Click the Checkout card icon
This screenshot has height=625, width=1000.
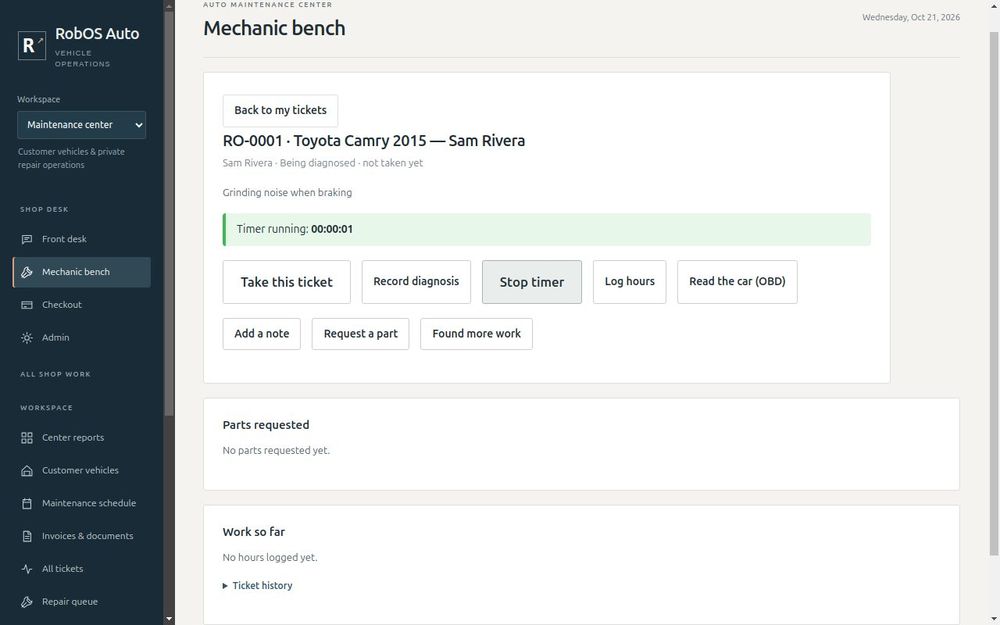coord(27,305)
